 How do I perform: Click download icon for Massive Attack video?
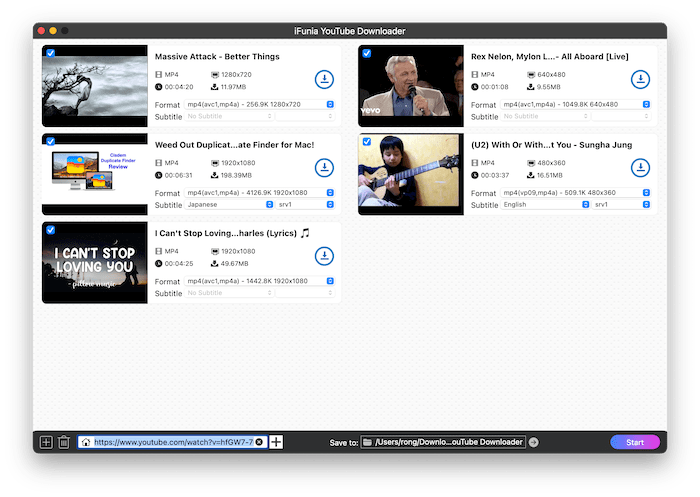324,80
